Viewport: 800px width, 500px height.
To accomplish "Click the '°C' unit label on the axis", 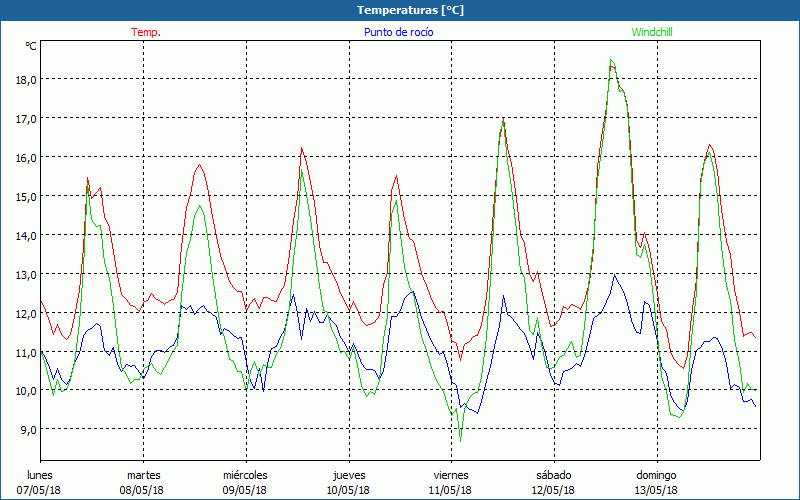I will [x=31, y=46].
